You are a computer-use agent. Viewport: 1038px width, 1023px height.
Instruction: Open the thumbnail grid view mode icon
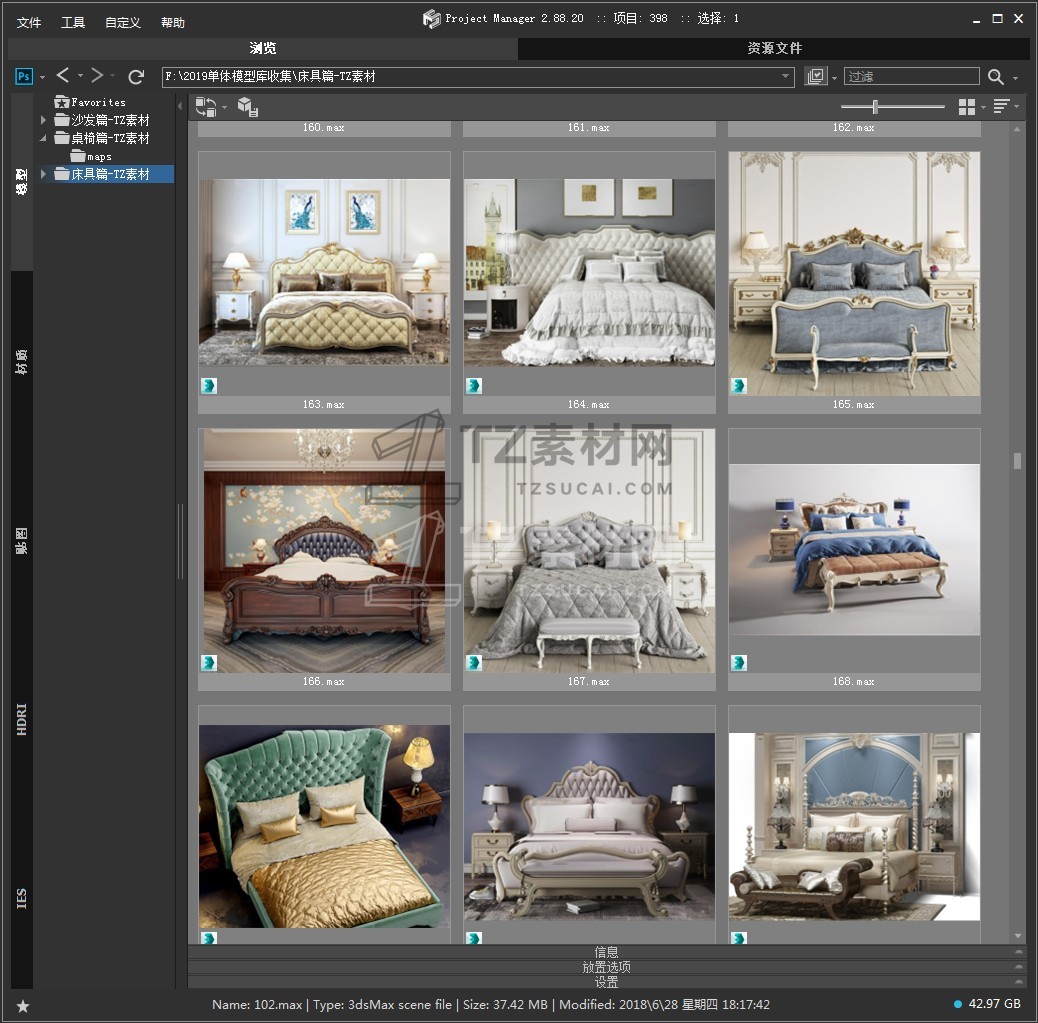[x=967, y=107]
